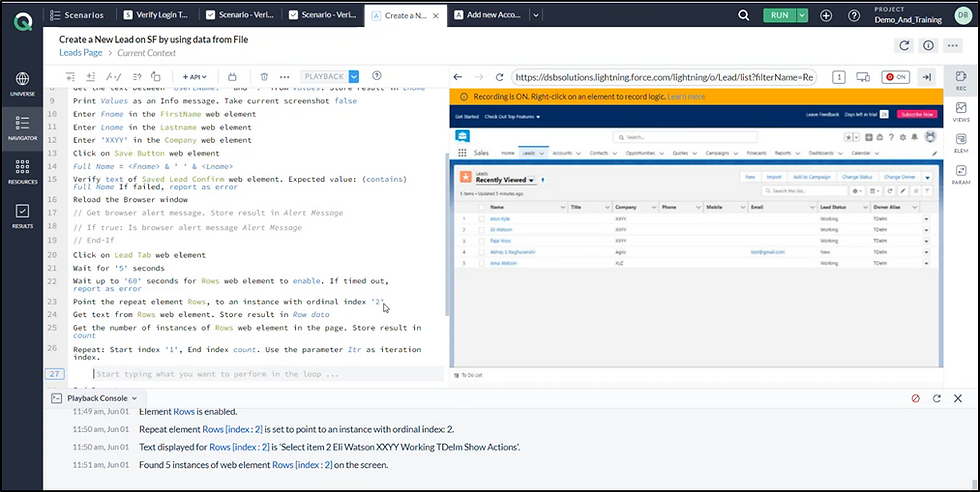Click the copy steps icon in step toolbar
The width and height of the screenshot is (980, 492).
point(156,76)
